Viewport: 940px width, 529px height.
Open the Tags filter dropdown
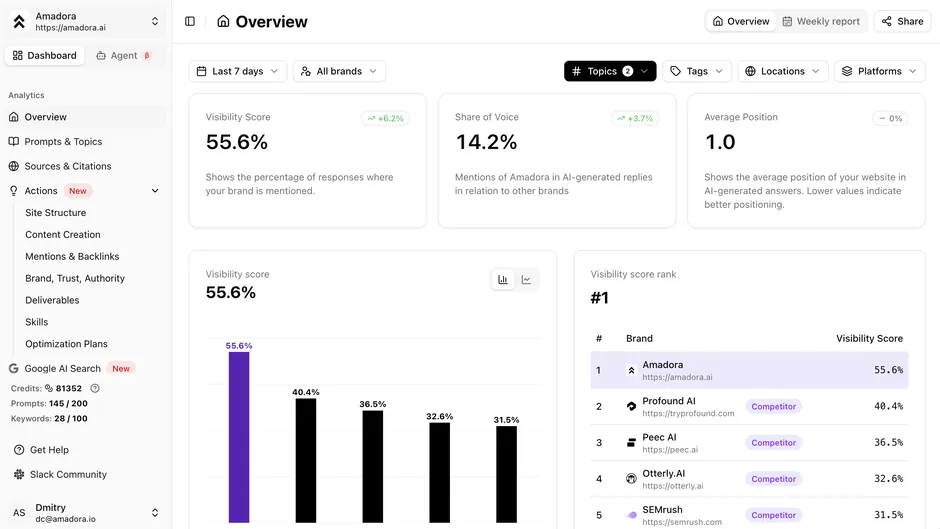pos(697,71)
